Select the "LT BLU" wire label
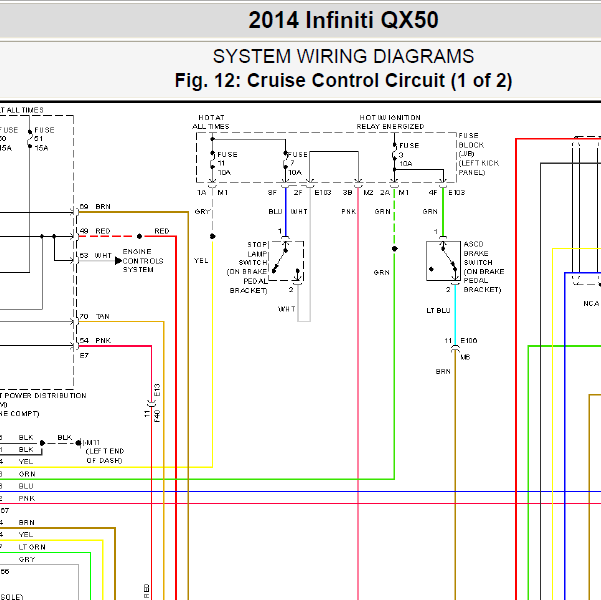The width and height of the screenshot is (601, 600). (438, 311)
